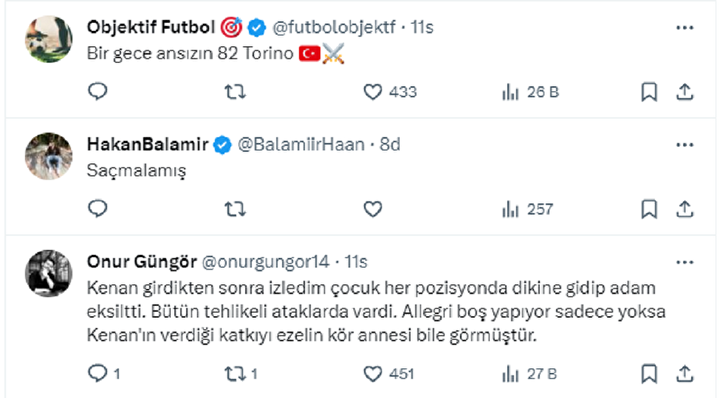Reply to Onur Güngör's tweet
The height and width of the screenshot is (398, 720).
click(x=104, y=374)
